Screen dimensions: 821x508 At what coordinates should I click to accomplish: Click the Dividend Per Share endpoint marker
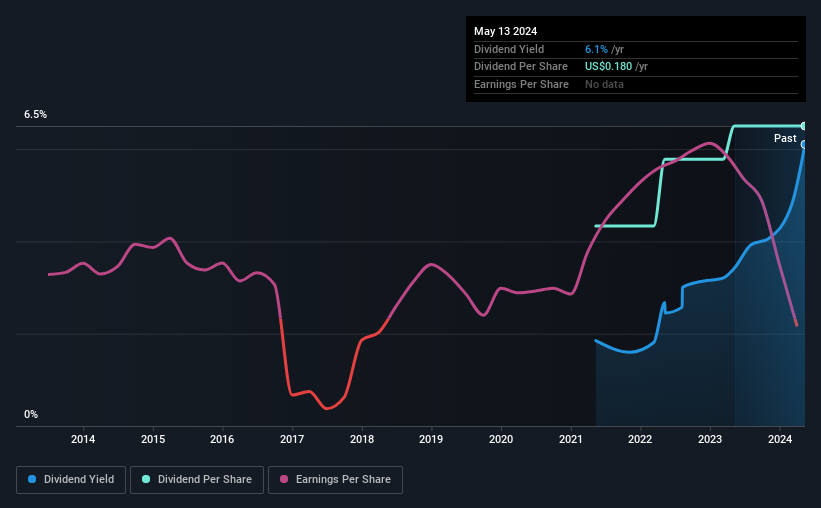(804, 126)
